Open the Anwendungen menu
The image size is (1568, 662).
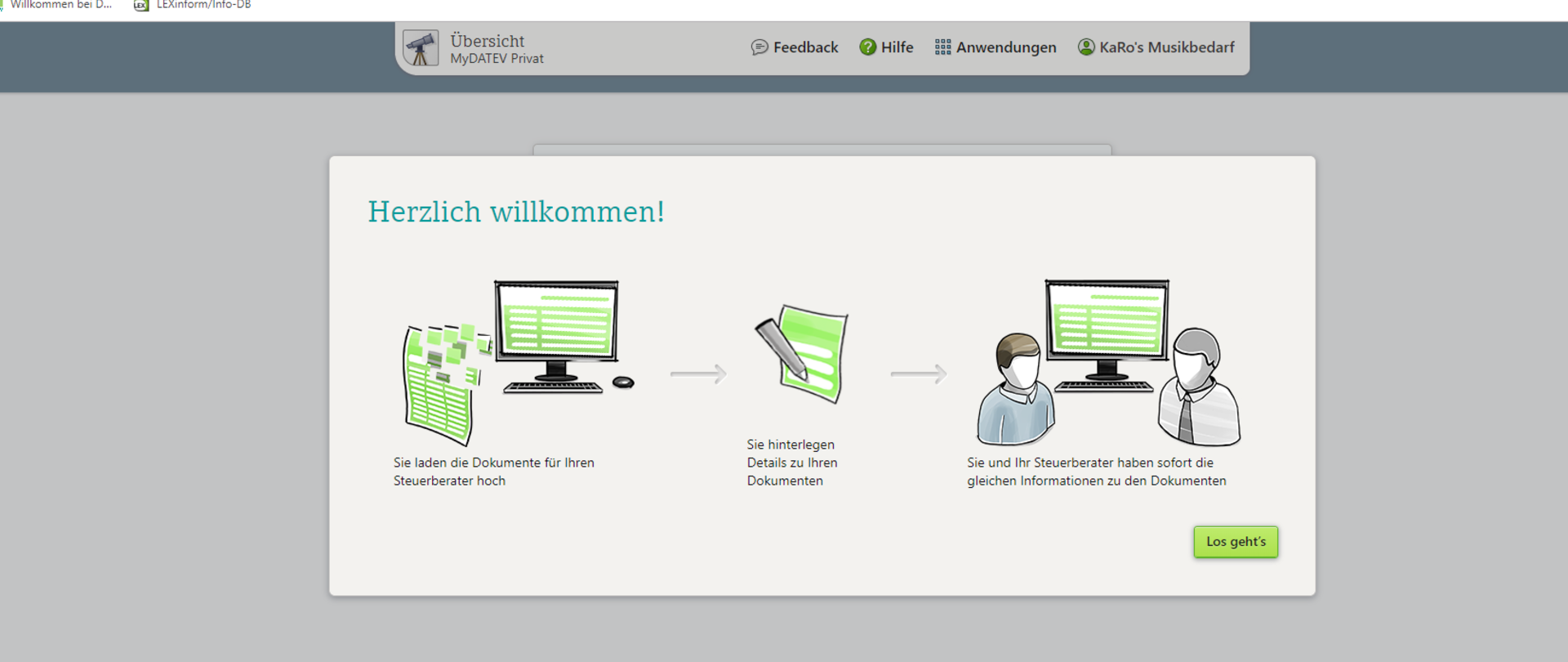pyautogui.click(x=996, y=47)
